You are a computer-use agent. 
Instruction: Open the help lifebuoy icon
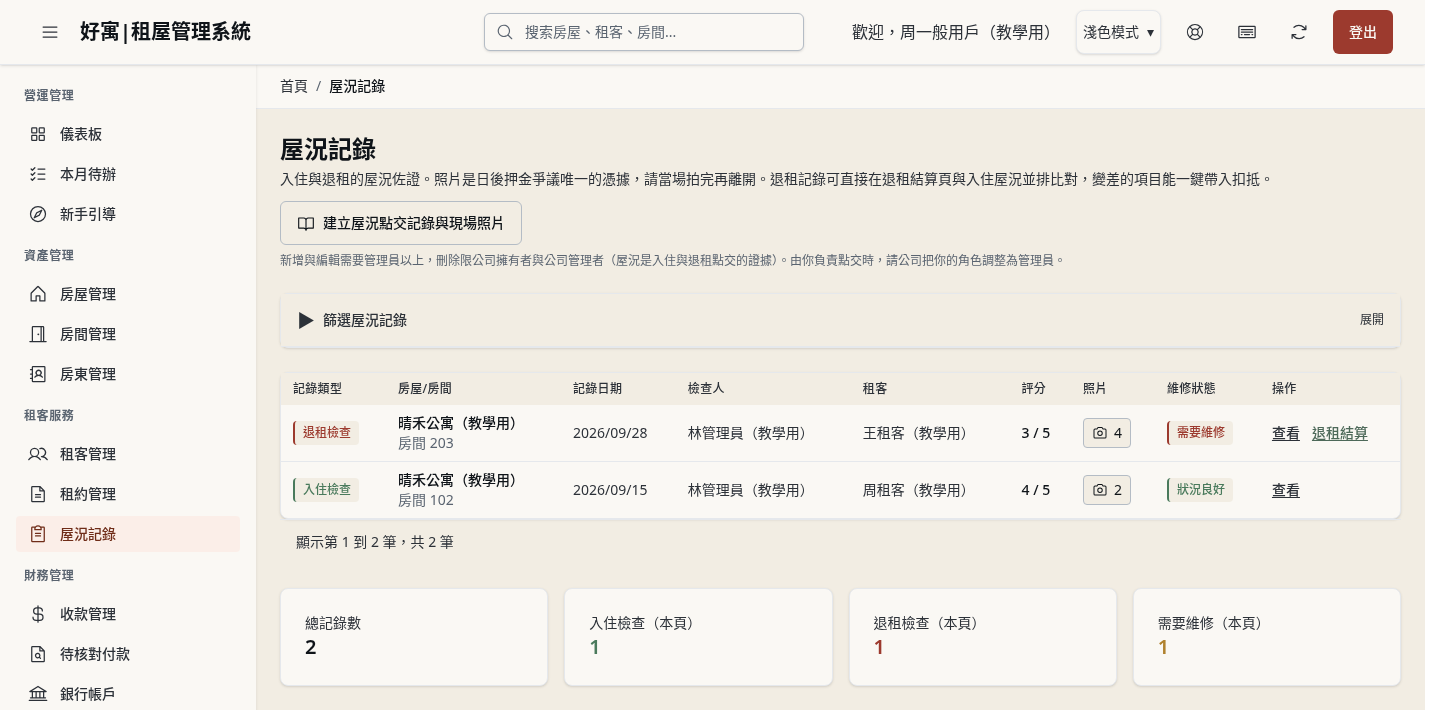coord(1195,32)
